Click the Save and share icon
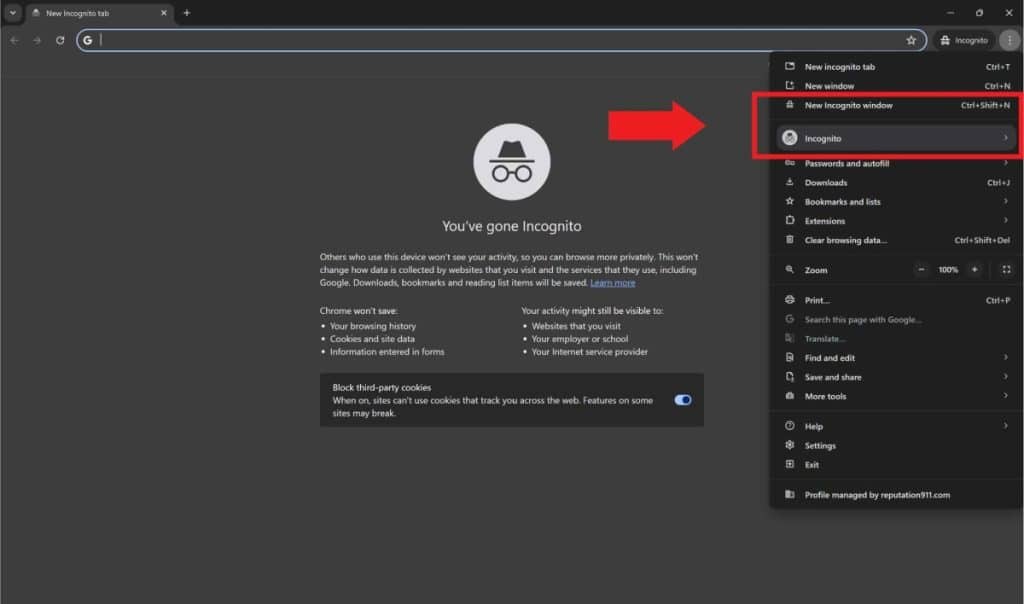Viewport: 1024px width, 604px height. (790, 377)
